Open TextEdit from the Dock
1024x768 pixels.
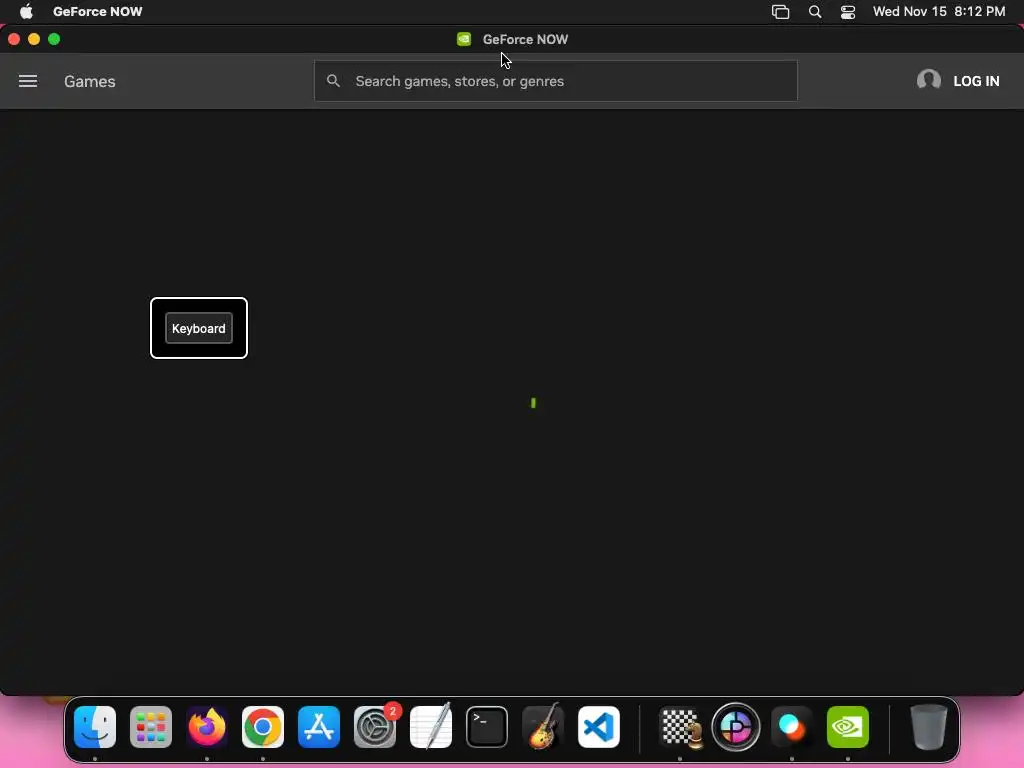pos(431,727)
